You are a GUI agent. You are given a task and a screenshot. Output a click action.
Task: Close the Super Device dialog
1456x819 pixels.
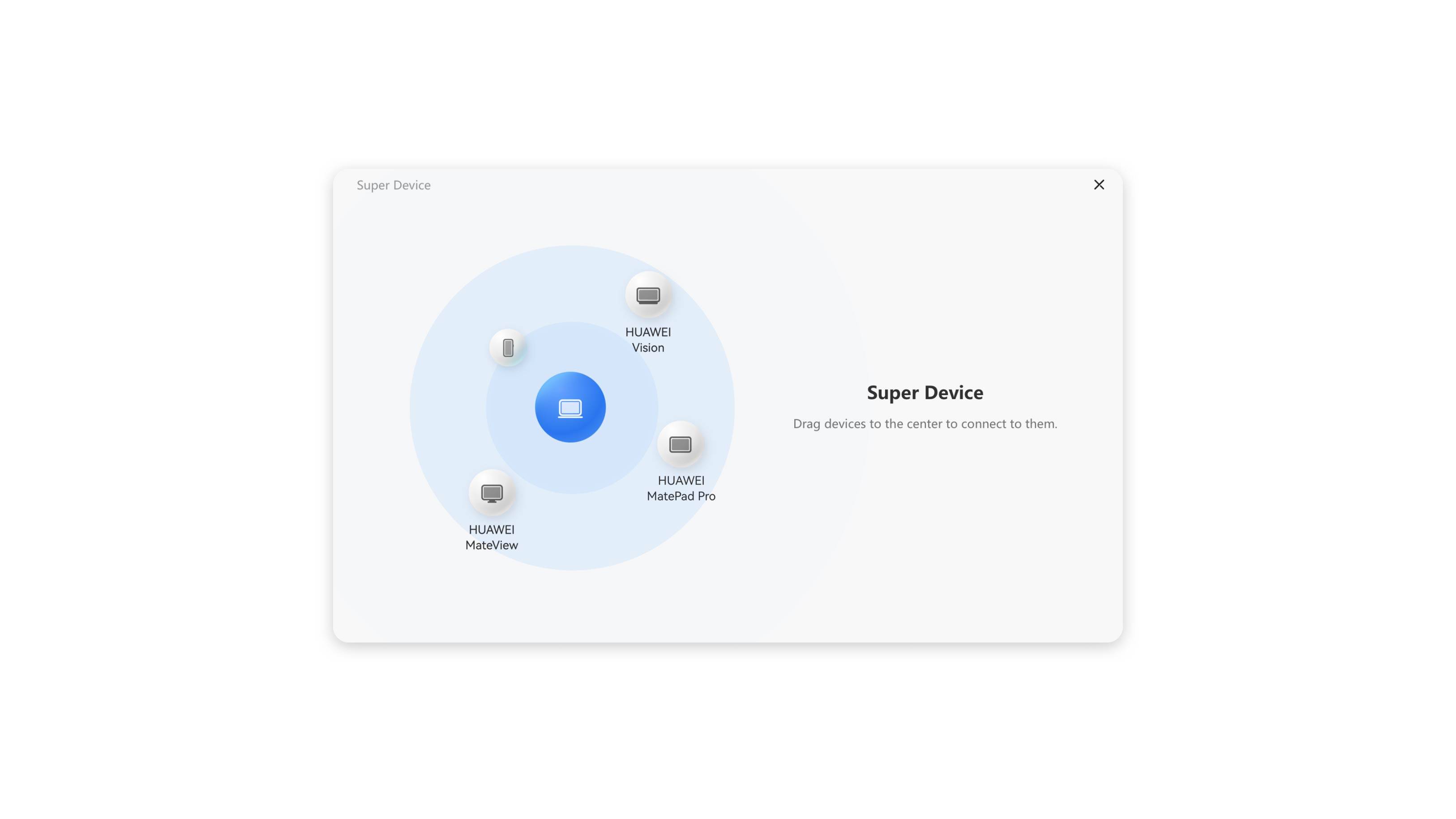pos(1098,185)
